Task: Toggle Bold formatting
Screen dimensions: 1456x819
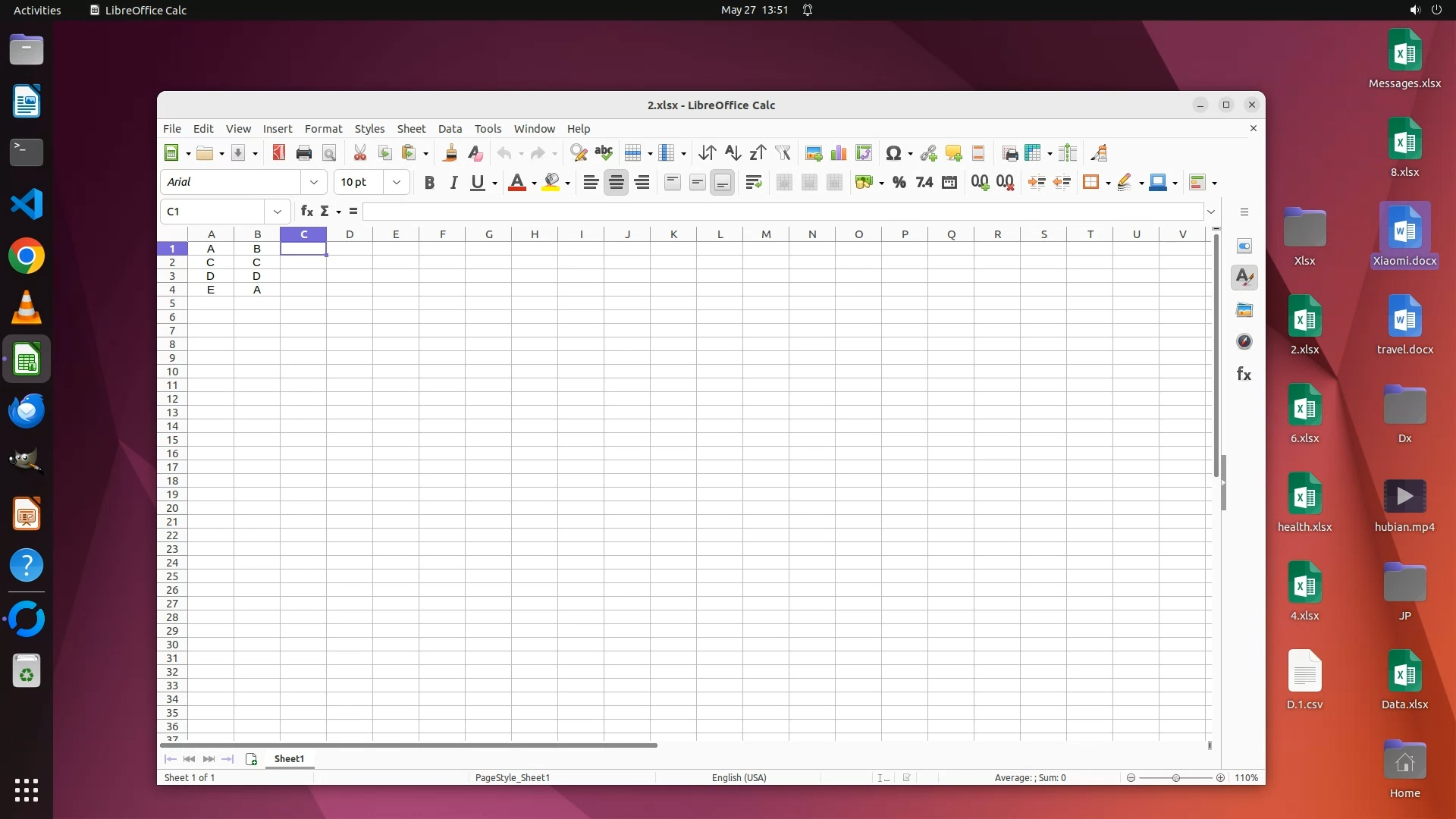Action: click(429, 182)
